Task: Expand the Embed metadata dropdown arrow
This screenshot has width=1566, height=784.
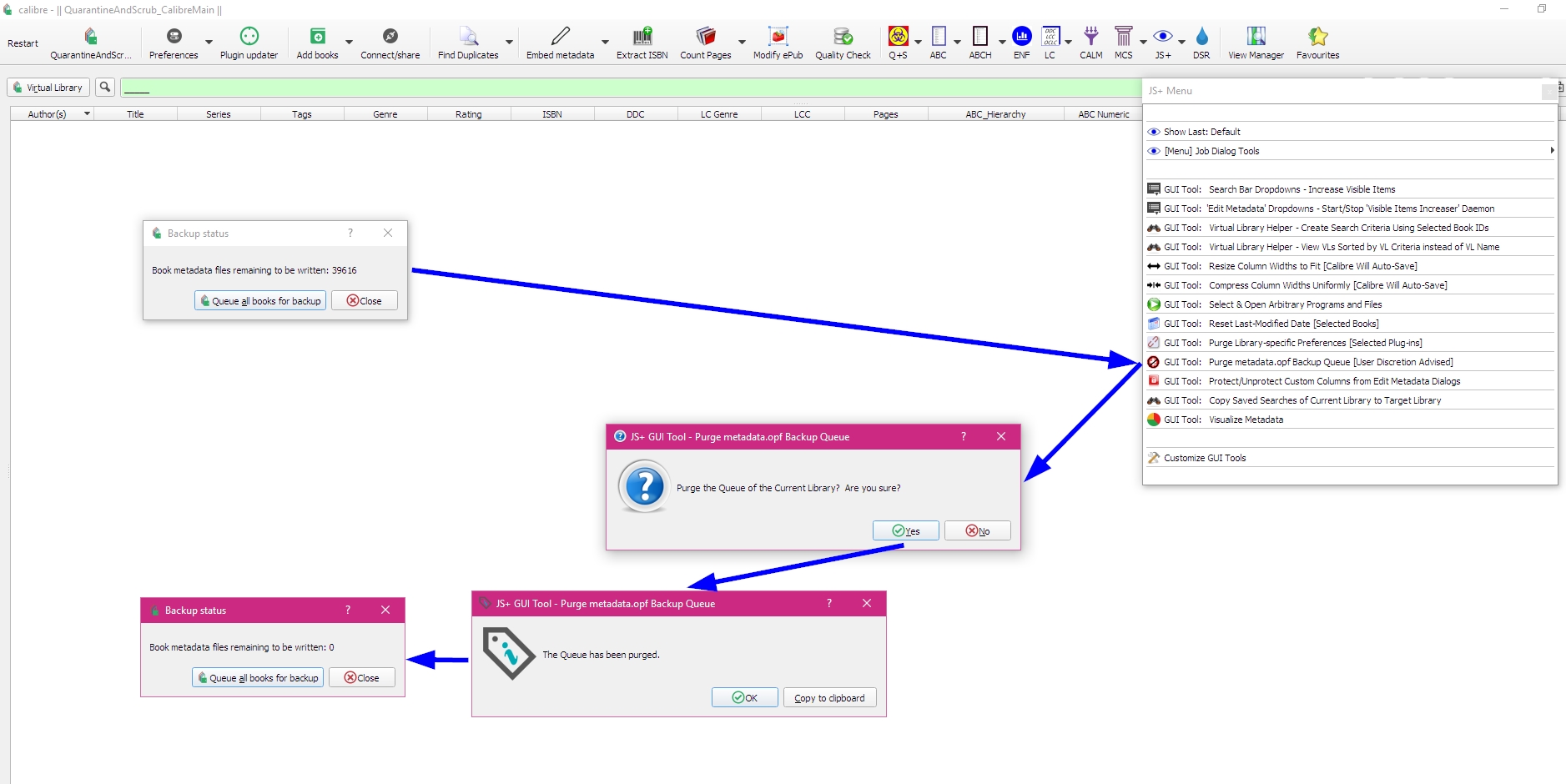Action: [605, 42]
